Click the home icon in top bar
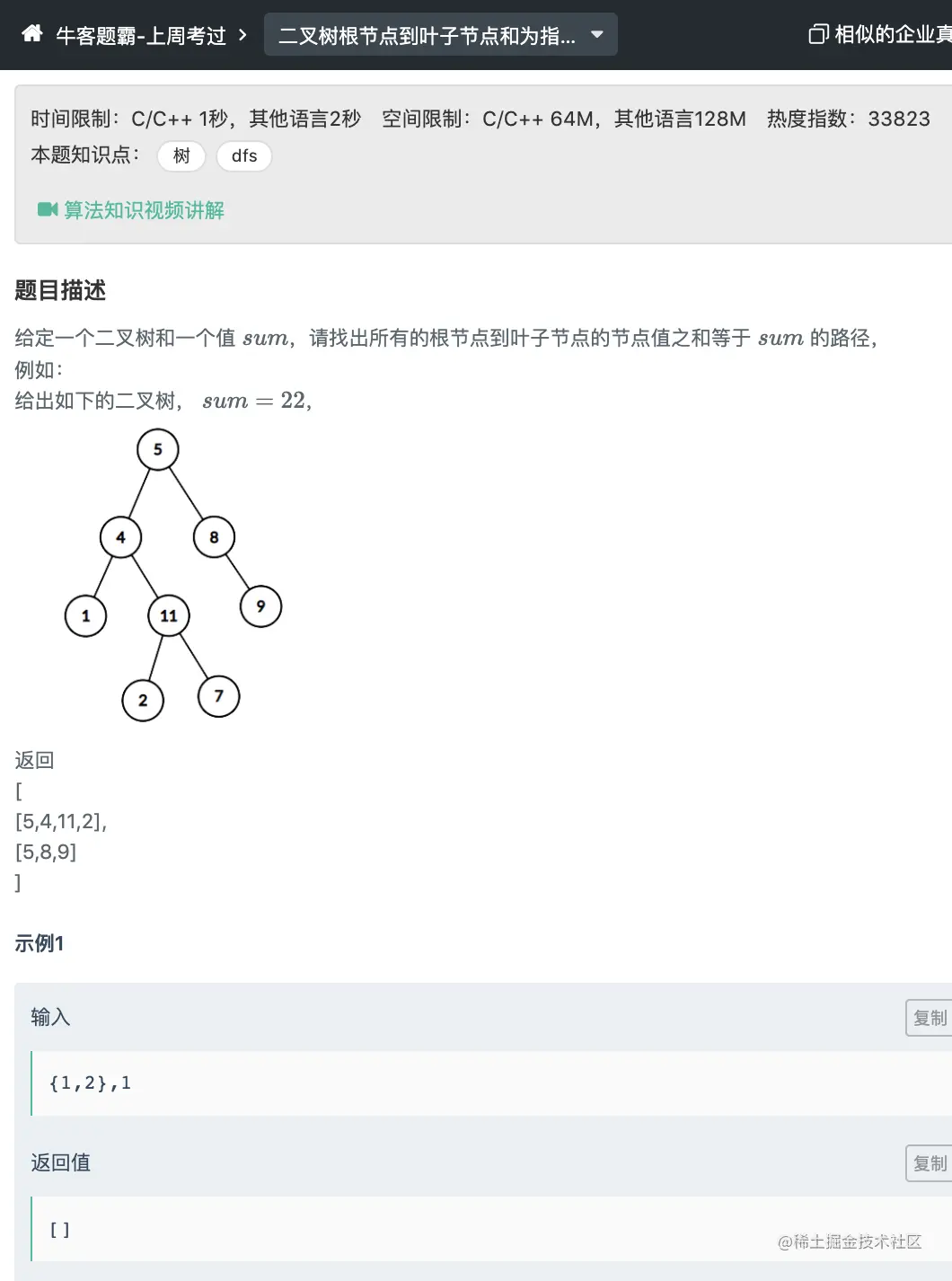The width and height of the screenshot is (952, 1281). 32,34
